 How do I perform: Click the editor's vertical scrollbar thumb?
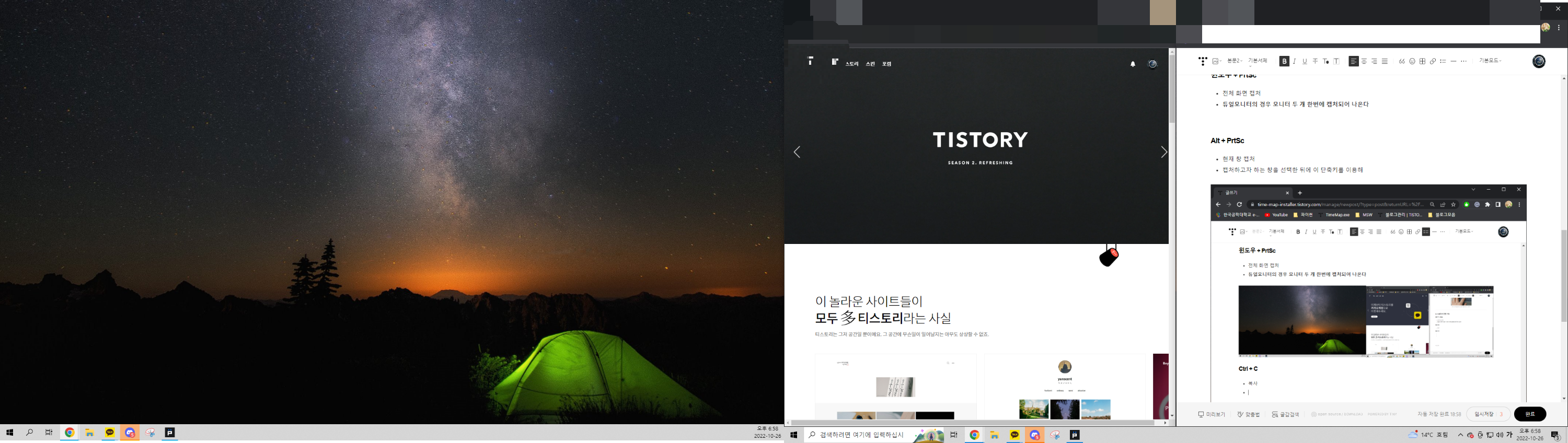(x=1564, y=276)
